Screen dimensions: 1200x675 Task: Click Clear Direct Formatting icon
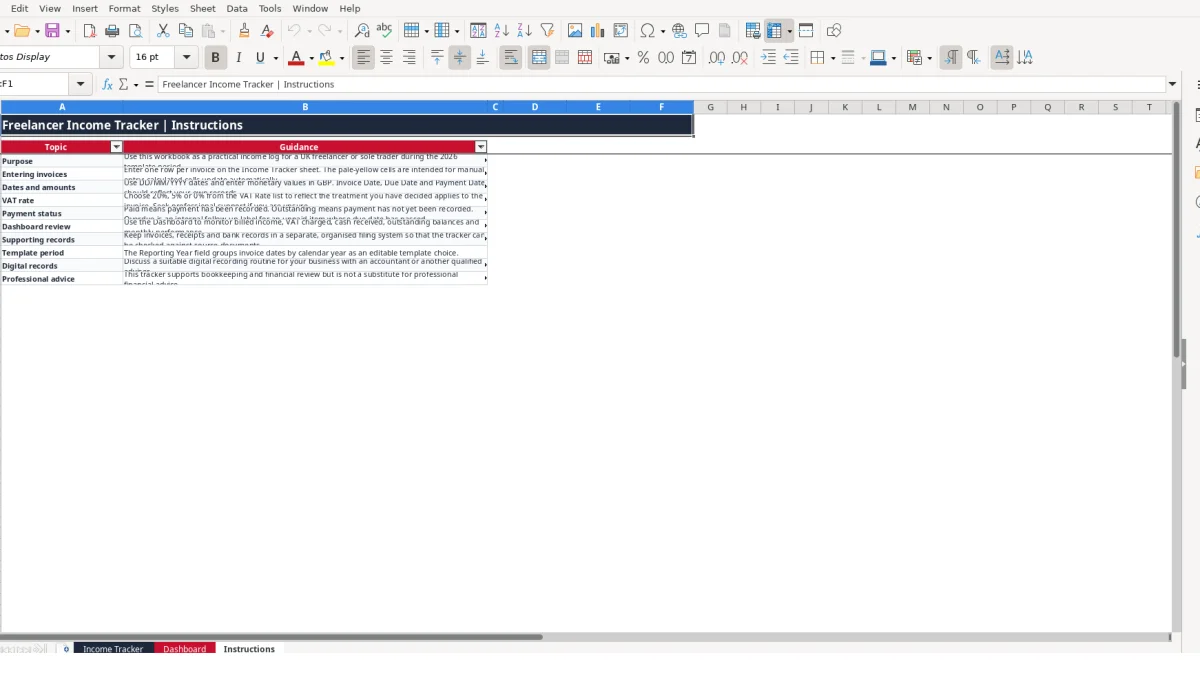(x=266, y=31)
